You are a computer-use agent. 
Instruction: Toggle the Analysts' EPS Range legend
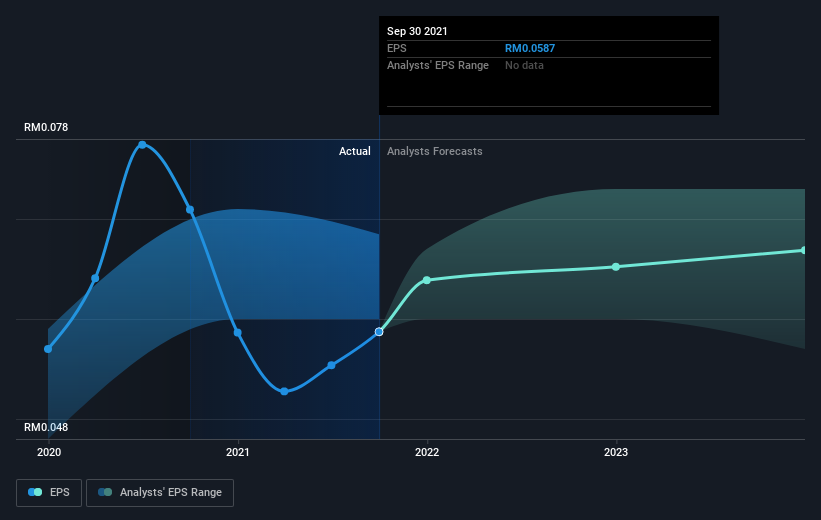point(160,493)
